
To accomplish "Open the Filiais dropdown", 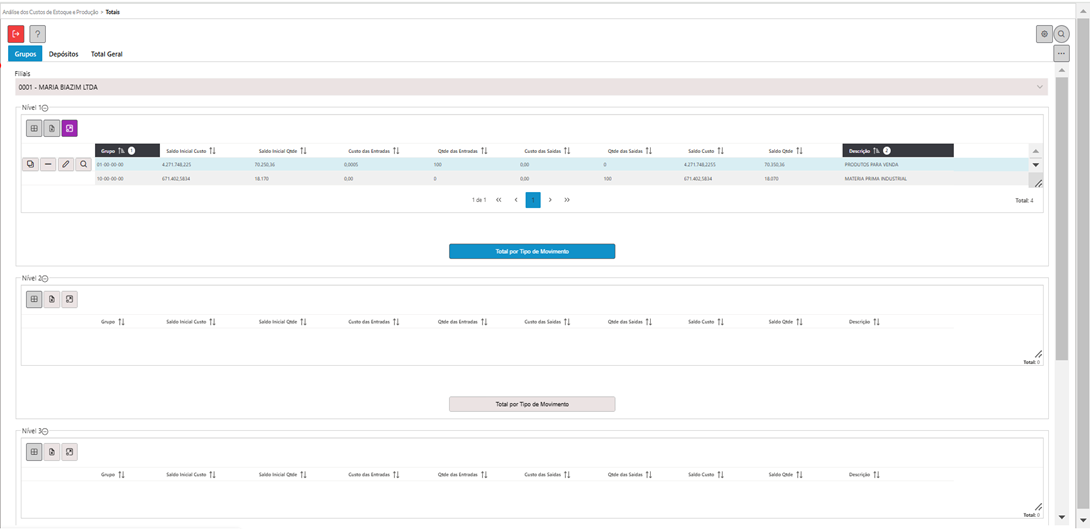I will coord(1040,87).
